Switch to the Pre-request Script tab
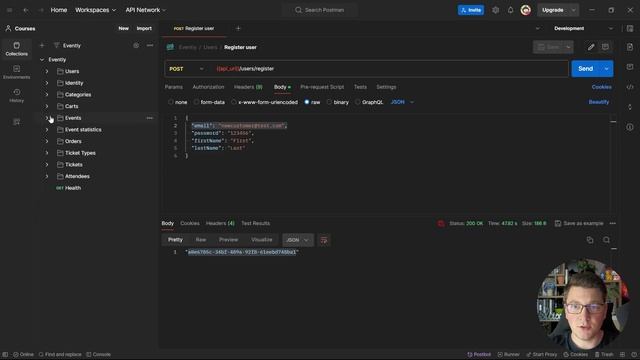Image resolution: width=640 pixels, height=360 pixels. [322, 87]
